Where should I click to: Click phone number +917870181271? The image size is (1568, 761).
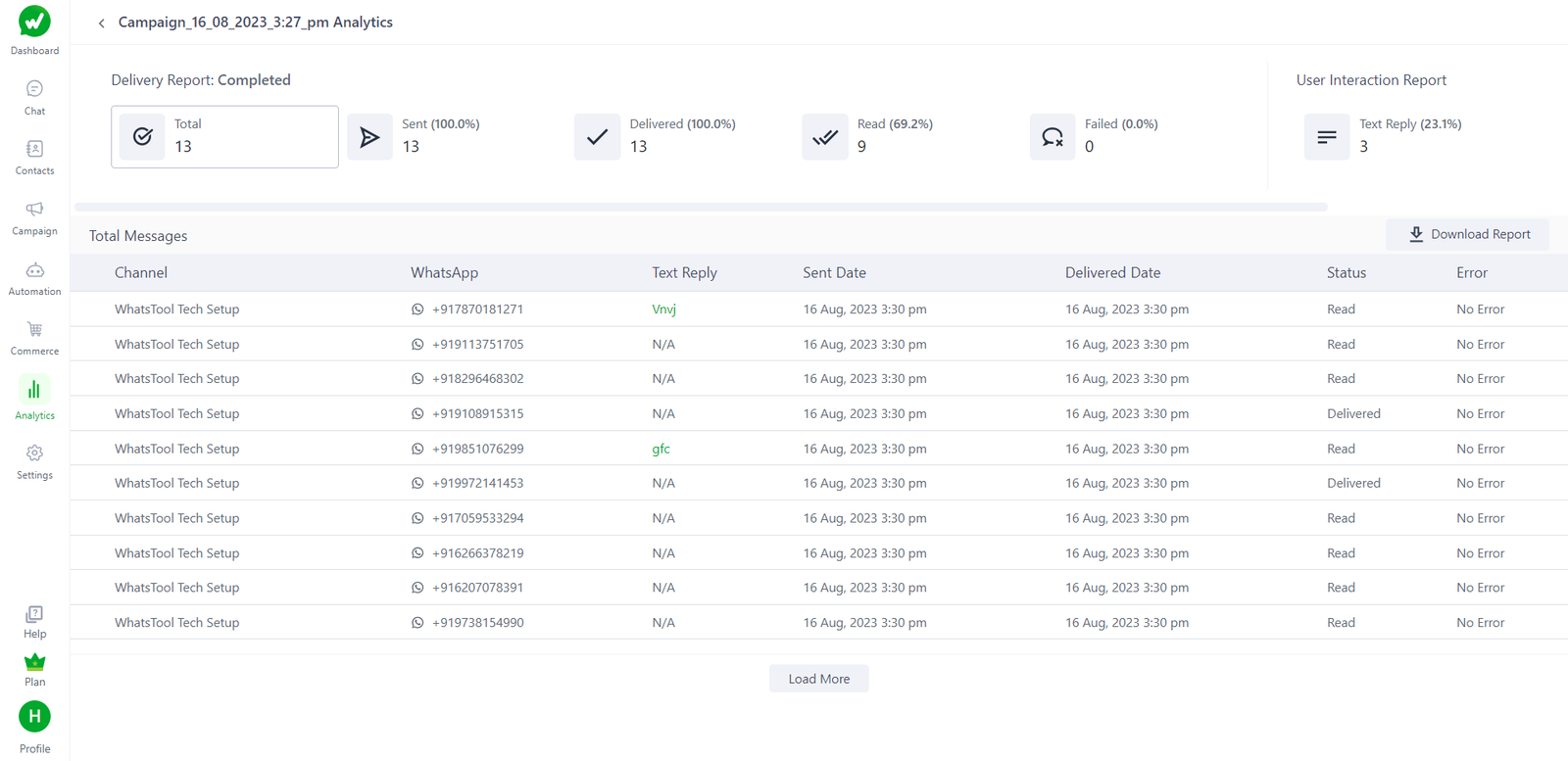477,309
